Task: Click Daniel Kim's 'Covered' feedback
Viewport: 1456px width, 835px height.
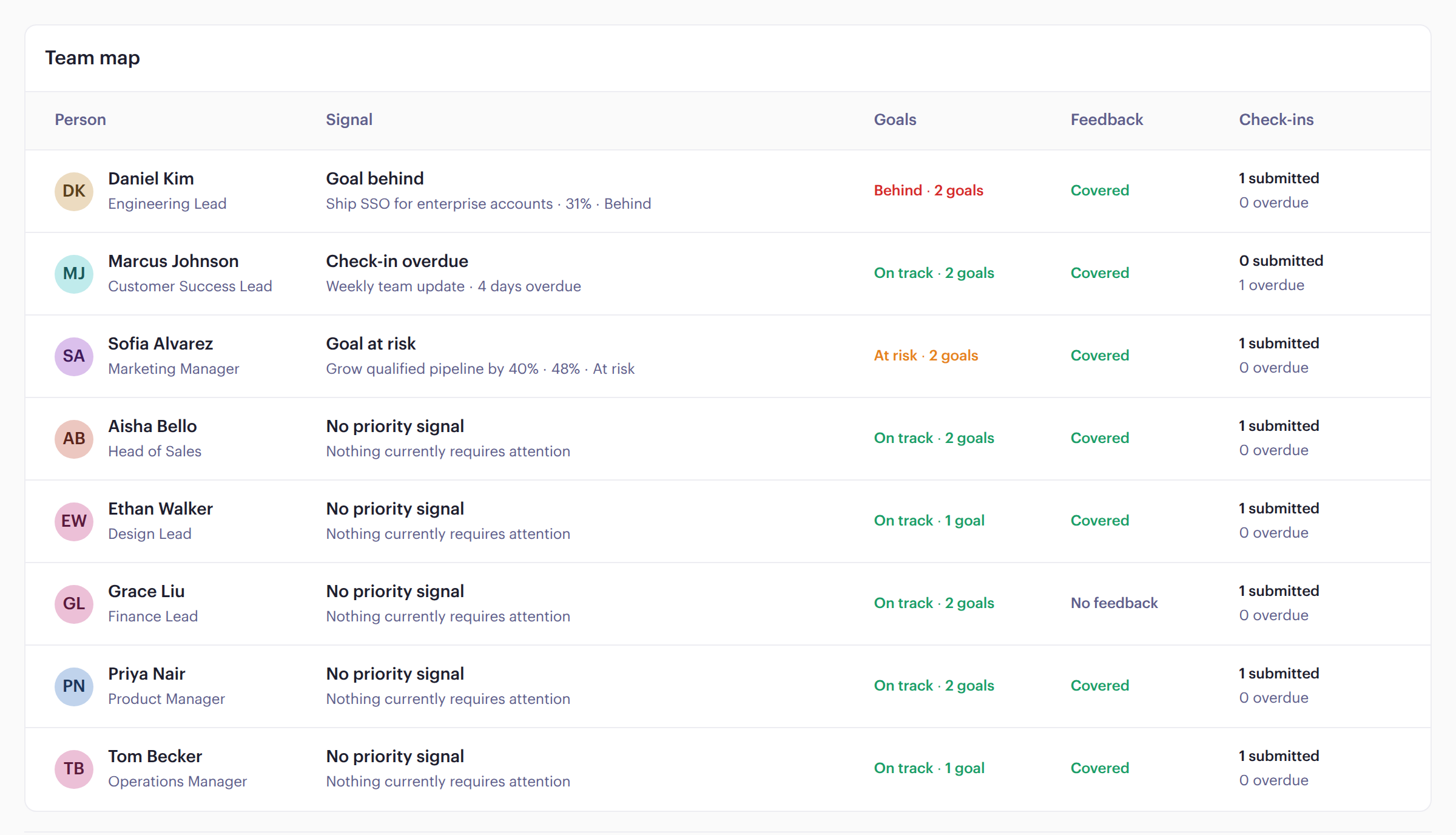Action: coord(1099,191)
